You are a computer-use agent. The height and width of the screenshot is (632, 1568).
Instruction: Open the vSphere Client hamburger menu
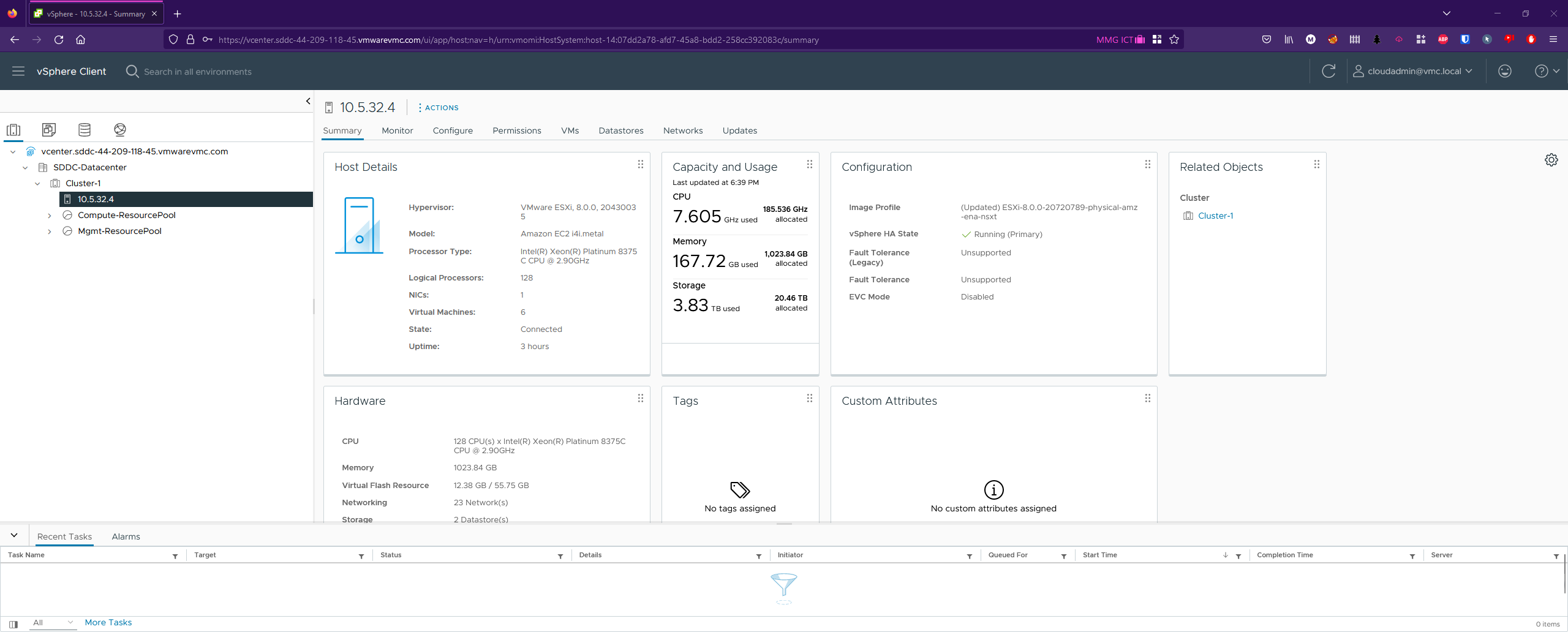[18, 71]
